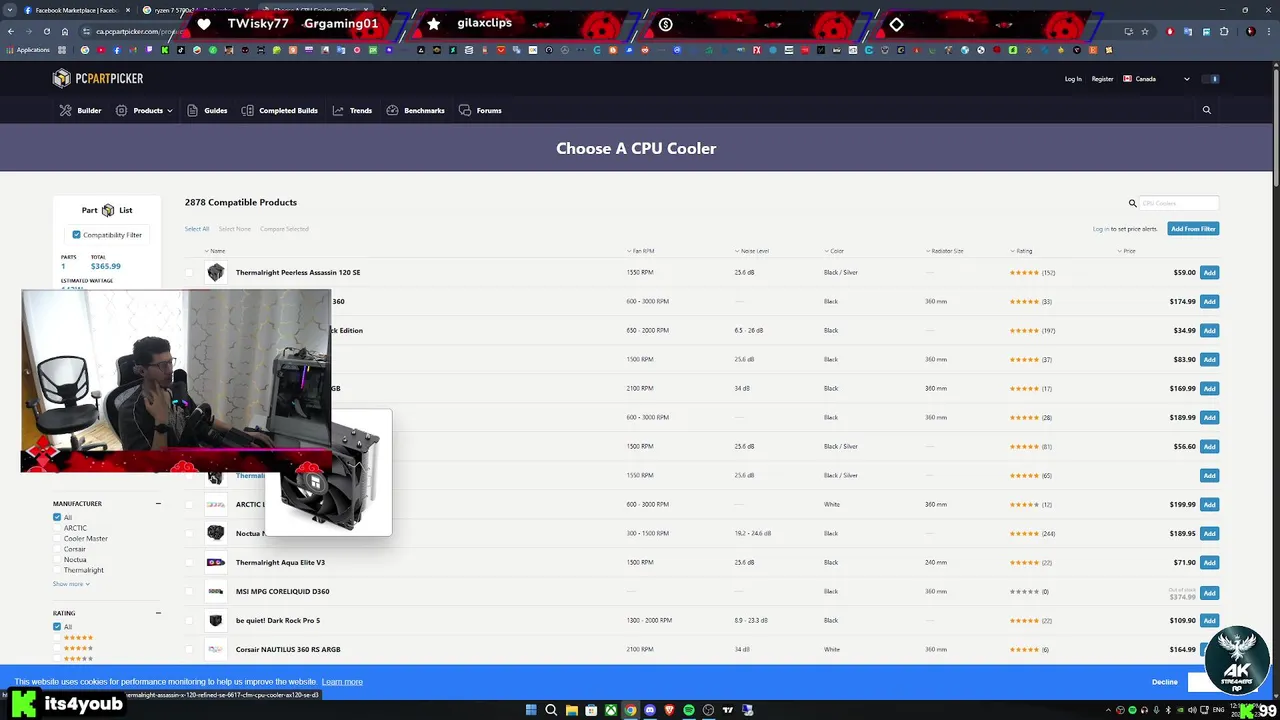Open the Canada country selector
This screenshot has width=1280, height=720.
point(1157,79)
